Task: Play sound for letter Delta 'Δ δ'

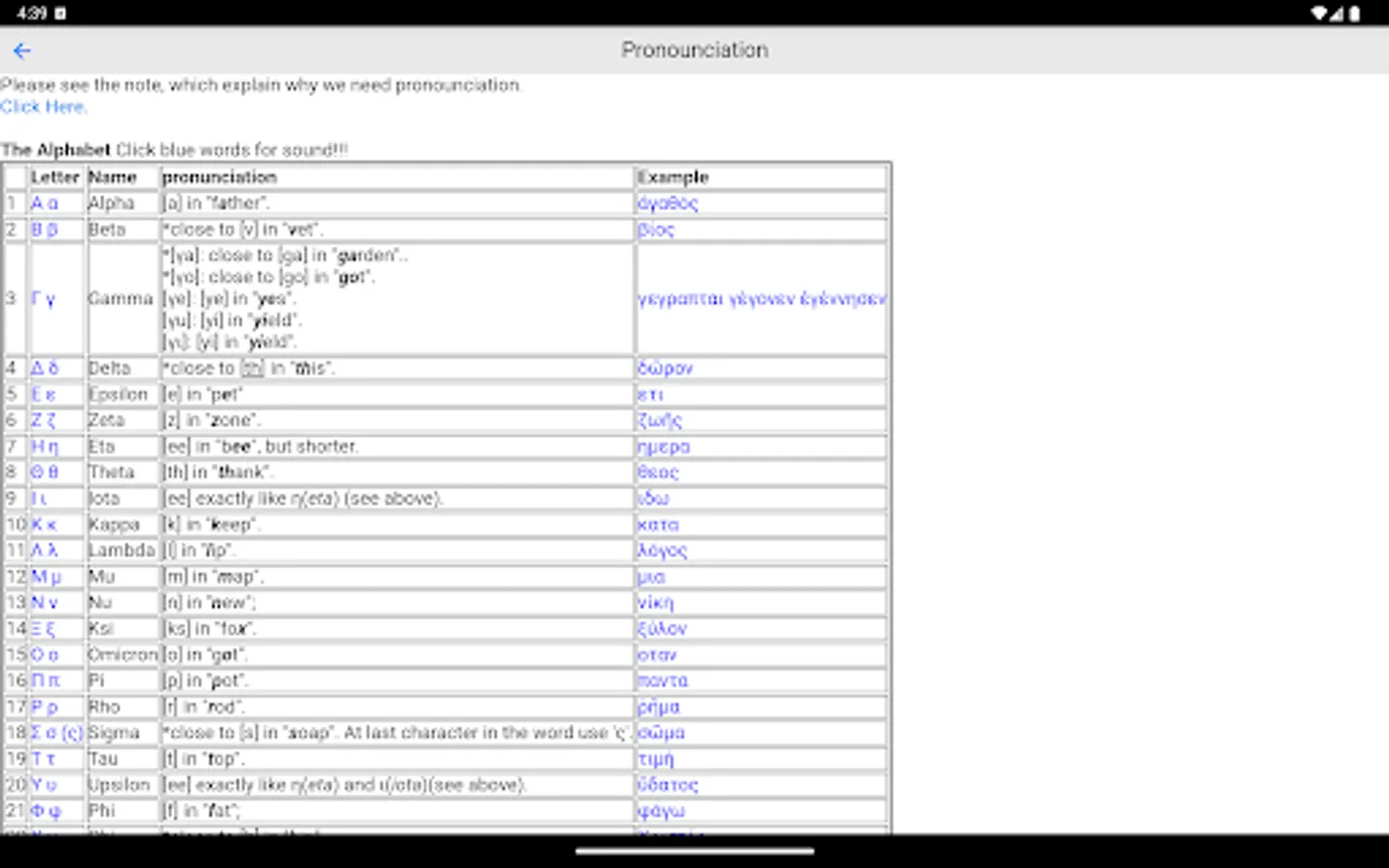Action: (44, 368)
